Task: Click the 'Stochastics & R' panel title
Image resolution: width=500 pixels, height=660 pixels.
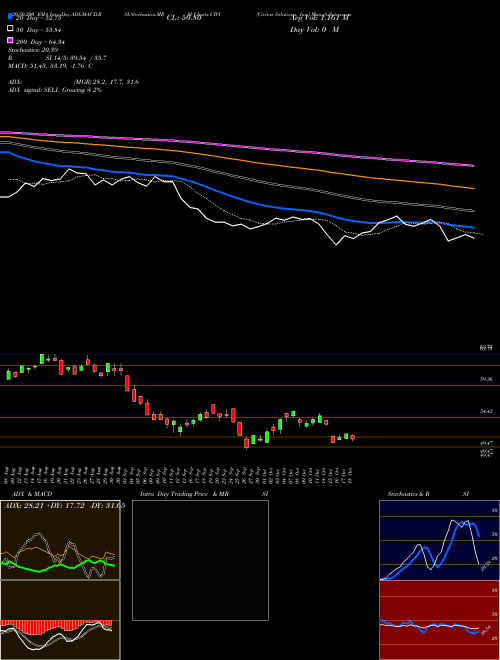Action: click(x=408, y=494)
